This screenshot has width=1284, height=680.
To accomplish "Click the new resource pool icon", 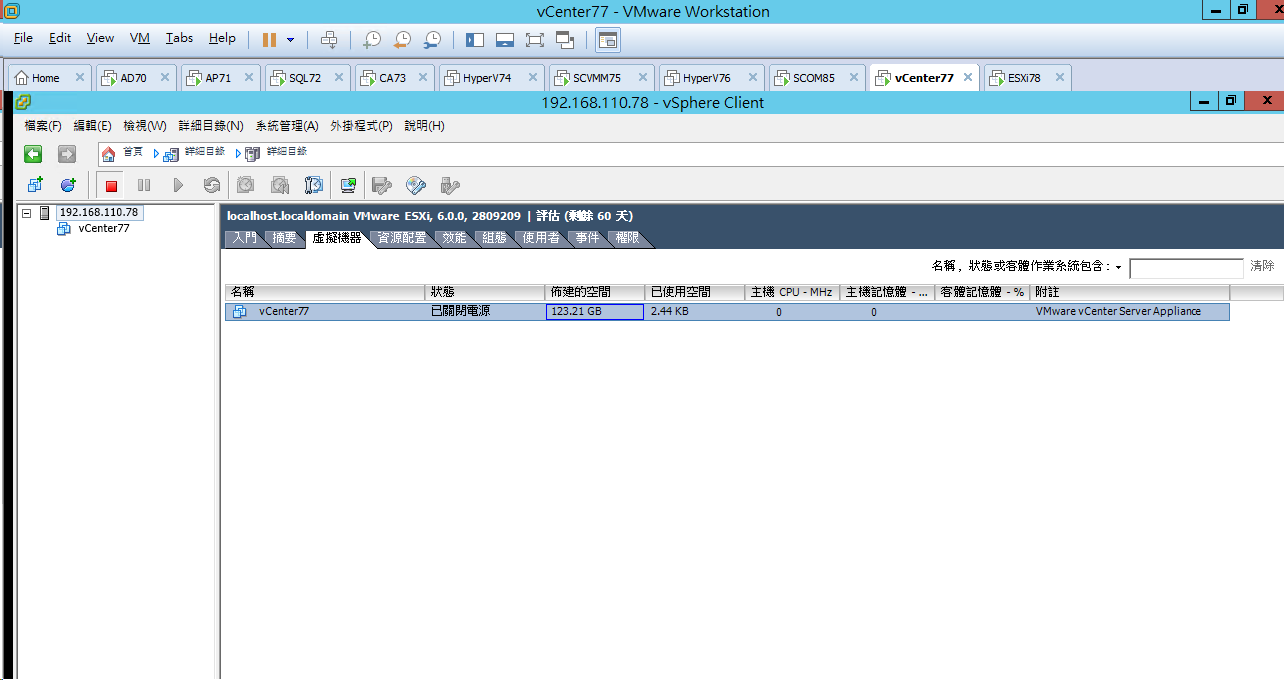I will [68, 185].
